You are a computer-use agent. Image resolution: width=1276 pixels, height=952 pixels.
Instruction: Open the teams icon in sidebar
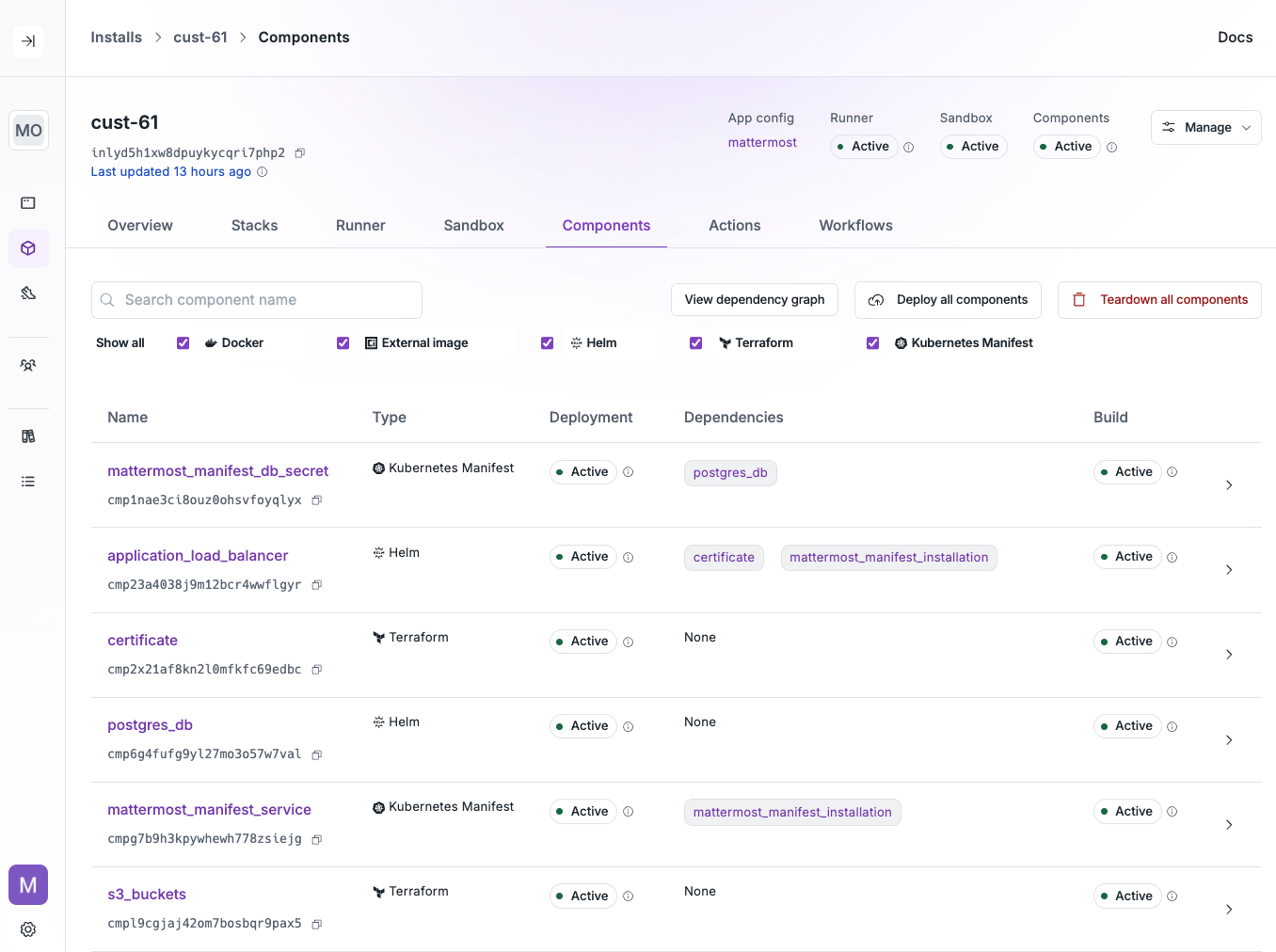[x=27, y=364]
